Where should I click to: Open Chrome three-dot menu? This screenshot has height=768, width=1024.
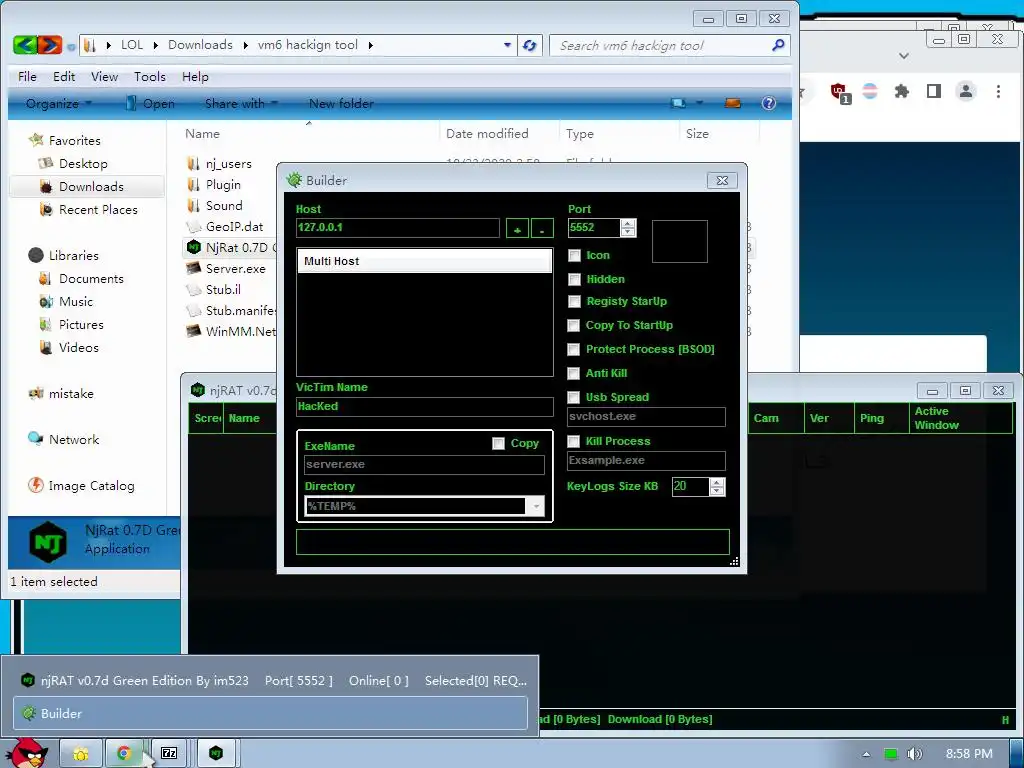click(x=998, y=91)
